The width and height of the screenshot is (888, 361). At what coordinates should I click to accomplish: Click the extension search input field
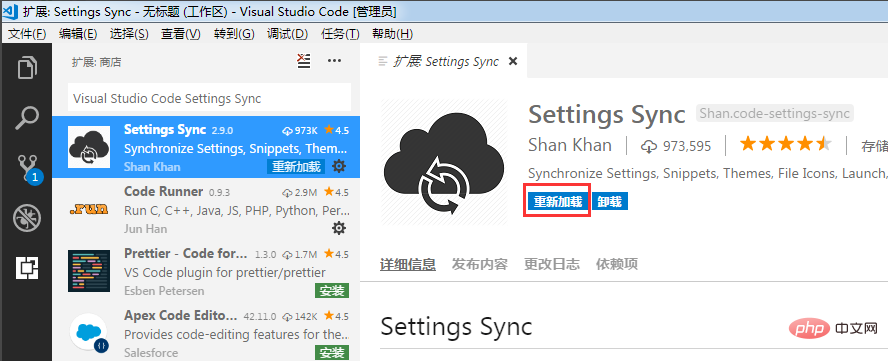pos(210,97)
